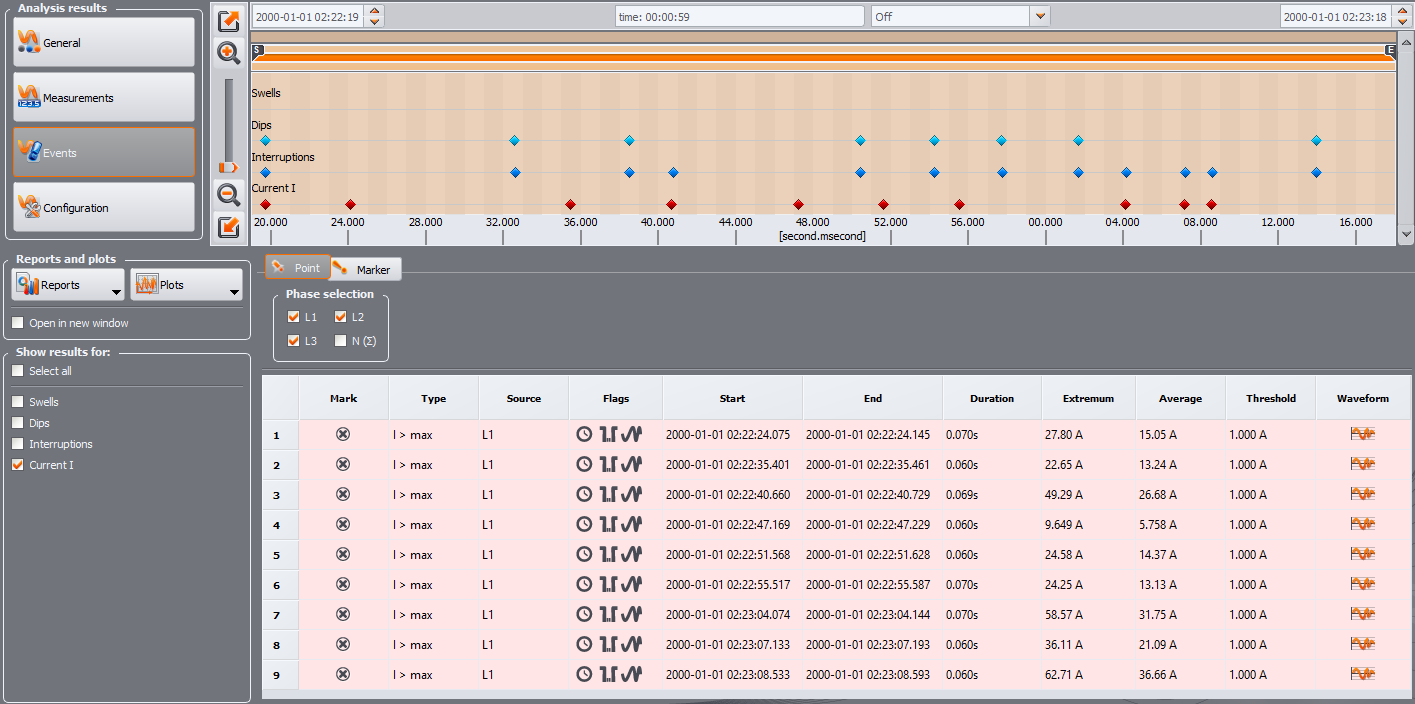Click the Mark icon in row 3
Screen dimensions: 1415x704
[343, 494]
